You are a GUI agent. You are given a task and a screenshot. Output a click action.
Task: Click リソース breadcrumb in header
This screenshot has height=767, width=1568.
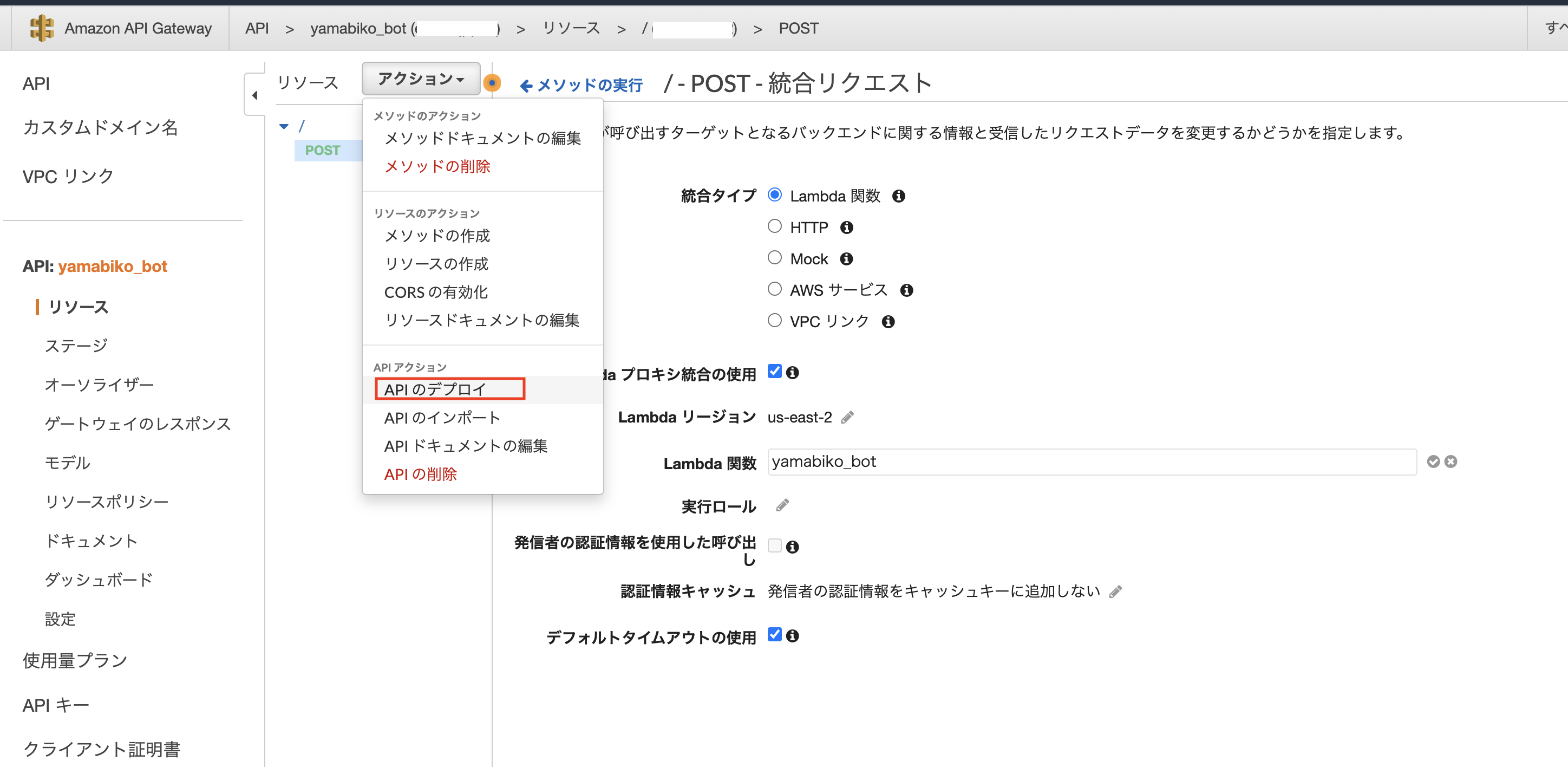coord(572,28)
